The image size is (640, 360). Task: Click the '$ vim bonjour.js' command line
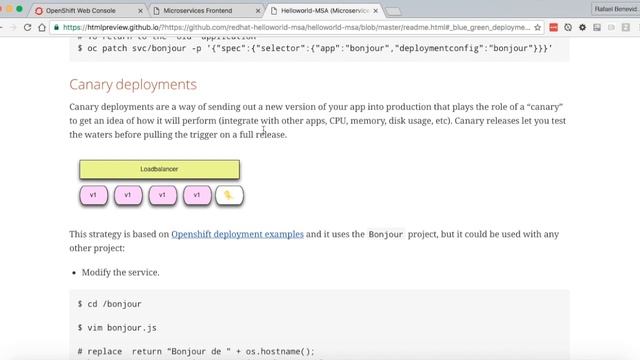tap(117, 328)
